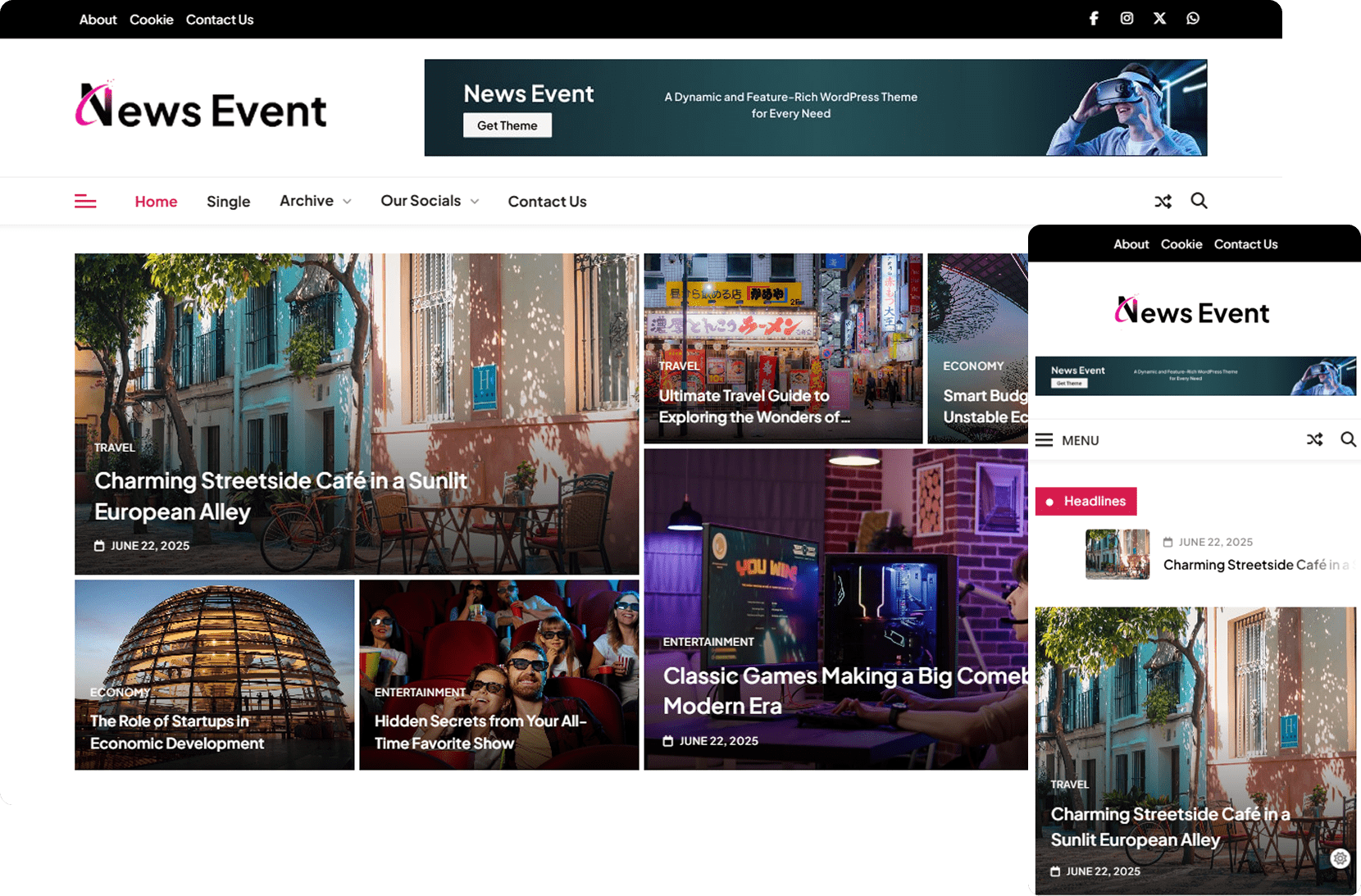
Task: Click the Cookie link in top bar
Action: [151, 20]
